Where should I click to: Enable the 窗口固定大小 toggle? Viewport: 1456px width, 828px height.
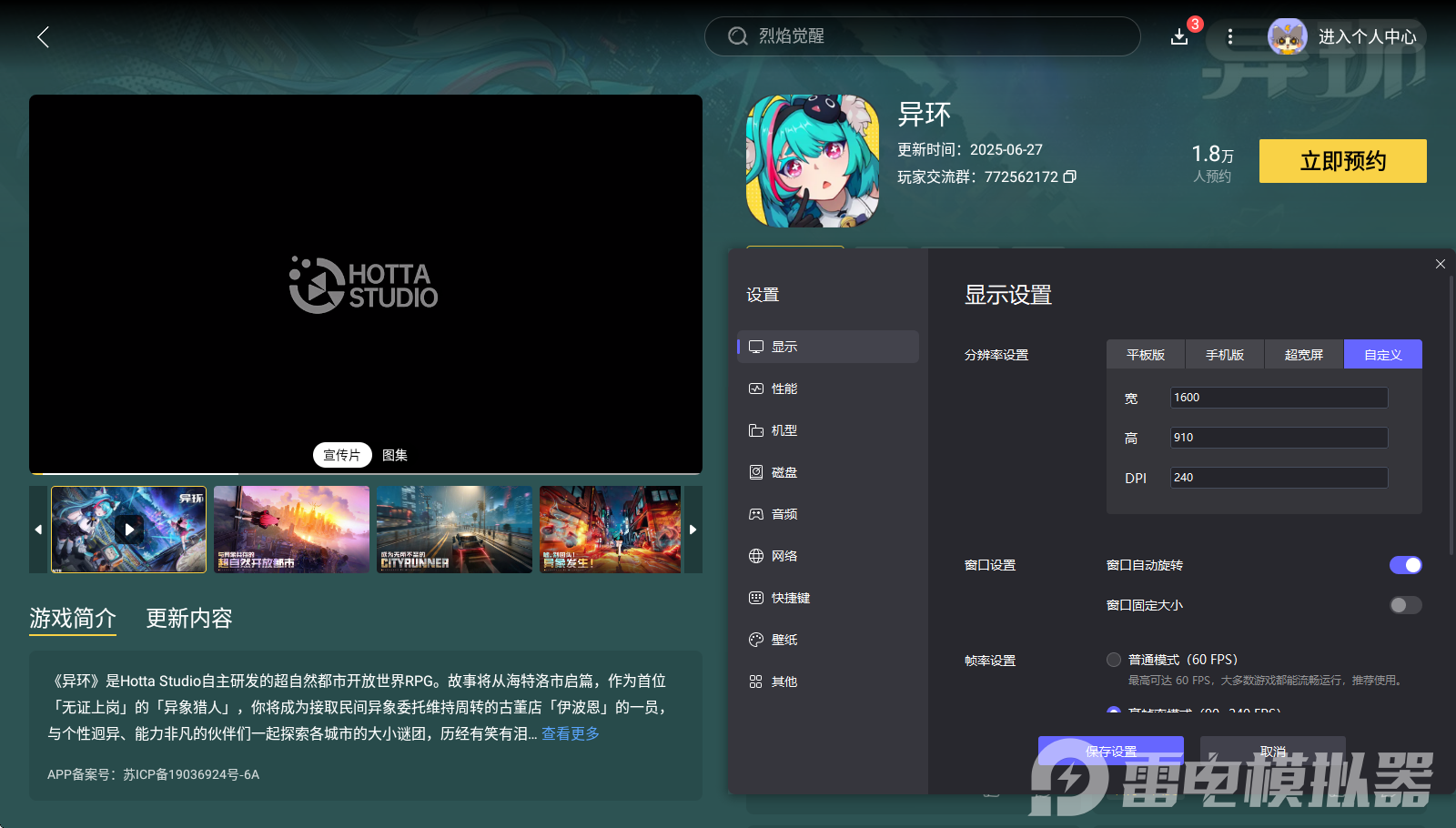point(1405,605)
